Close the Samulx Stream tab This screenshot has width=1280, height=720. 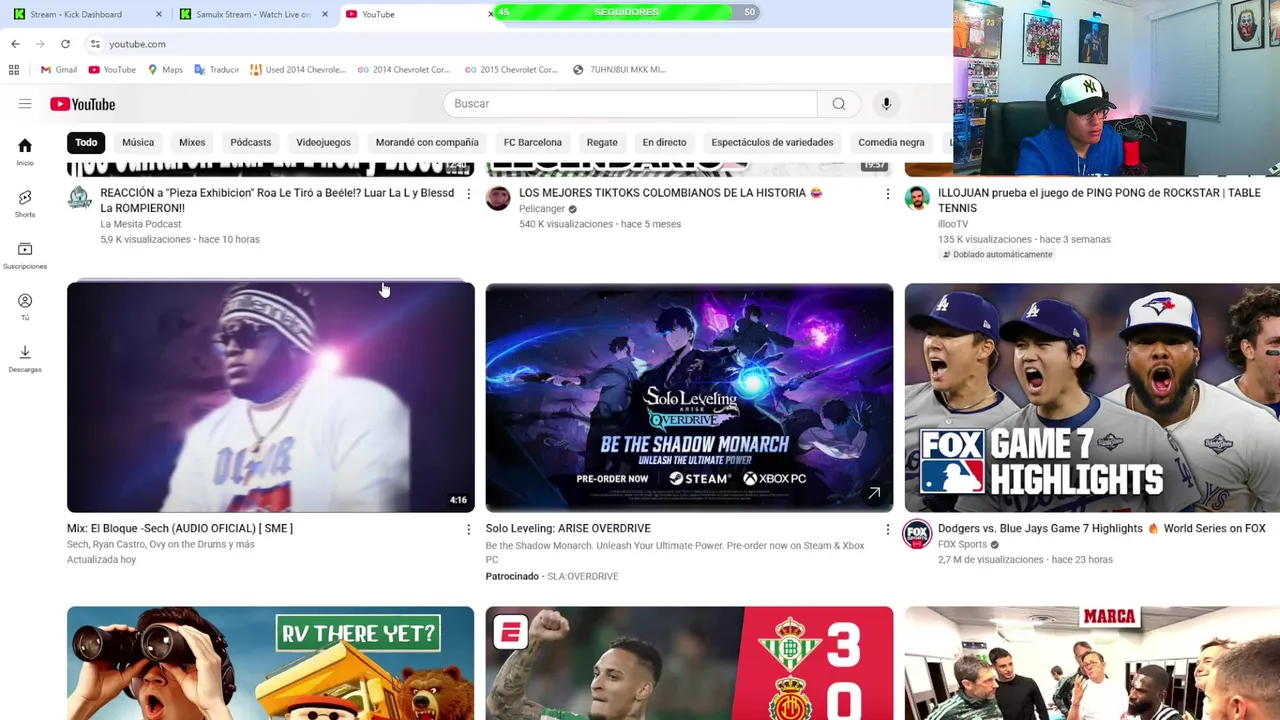coord(324,14)
